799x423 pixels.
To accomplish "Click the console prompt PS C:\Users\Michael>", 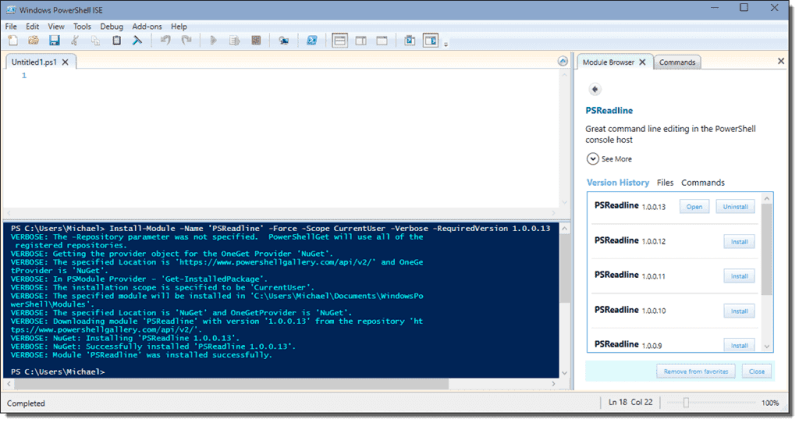I will 58,372.
